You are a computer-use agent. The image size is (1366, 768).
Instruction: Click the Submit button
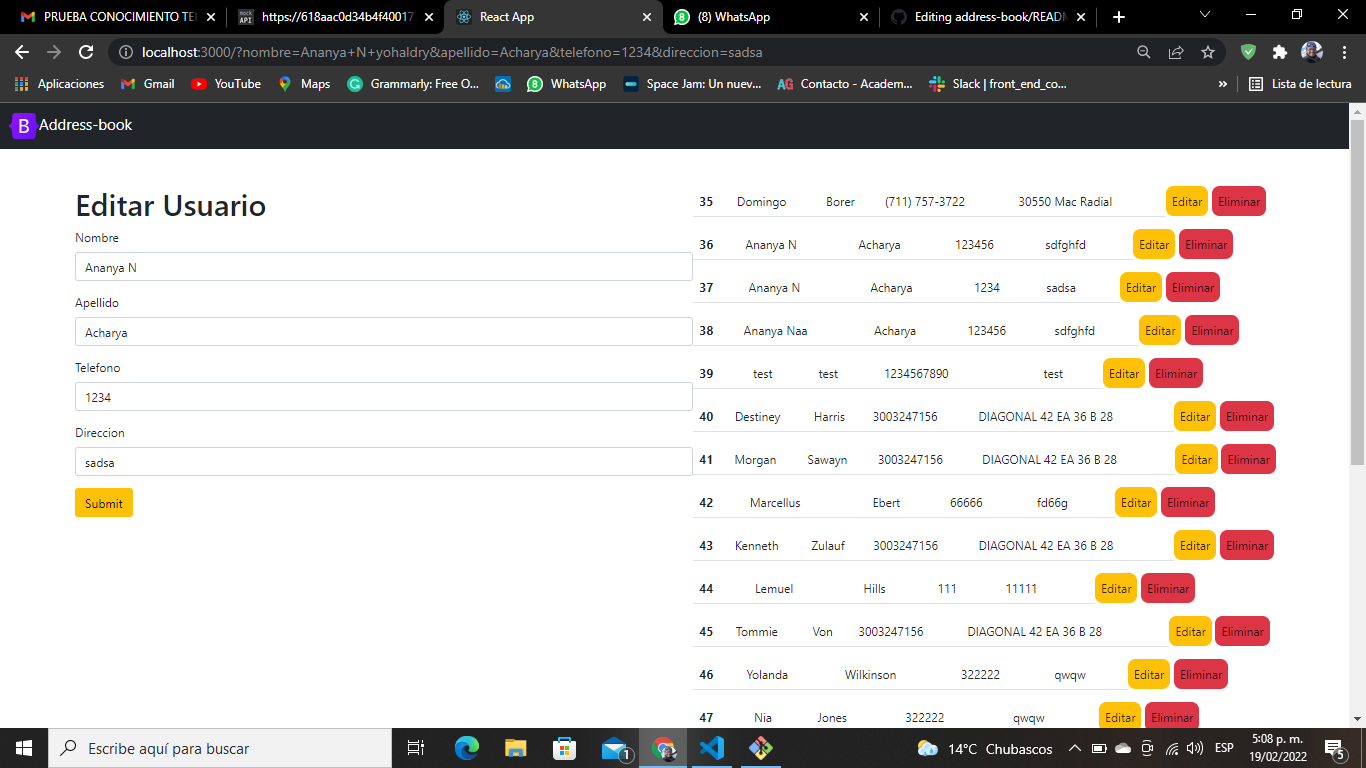103,502
